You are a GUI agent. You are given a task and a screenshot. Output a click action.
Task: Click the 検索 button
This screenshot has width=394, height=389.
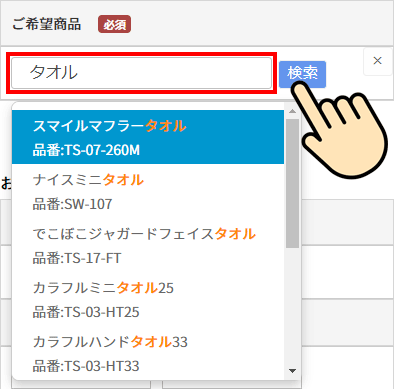pyautogui.click(x=302, y=74)
